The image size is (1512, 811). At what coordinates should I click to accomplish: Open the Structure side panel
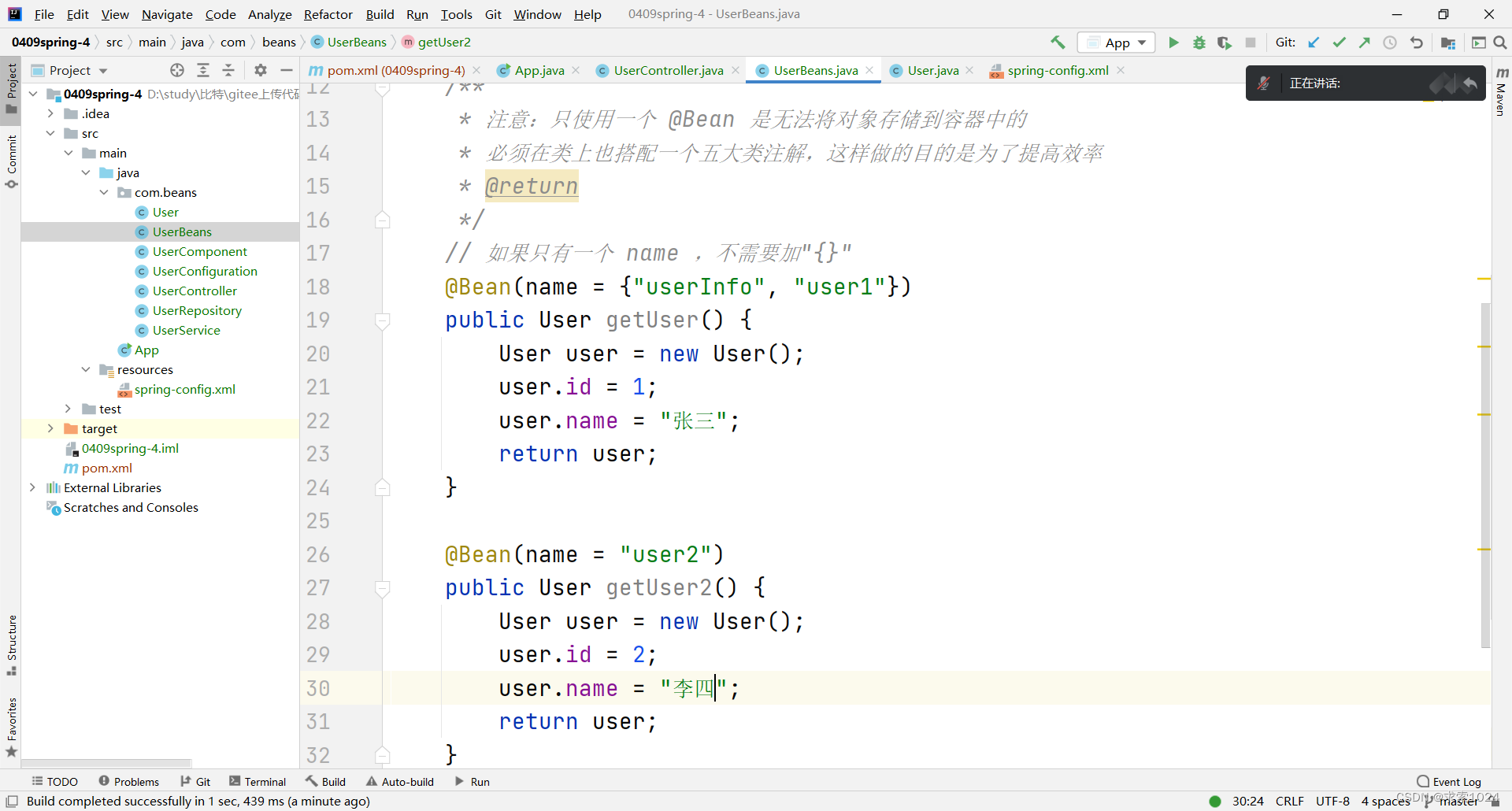(11, 645)
